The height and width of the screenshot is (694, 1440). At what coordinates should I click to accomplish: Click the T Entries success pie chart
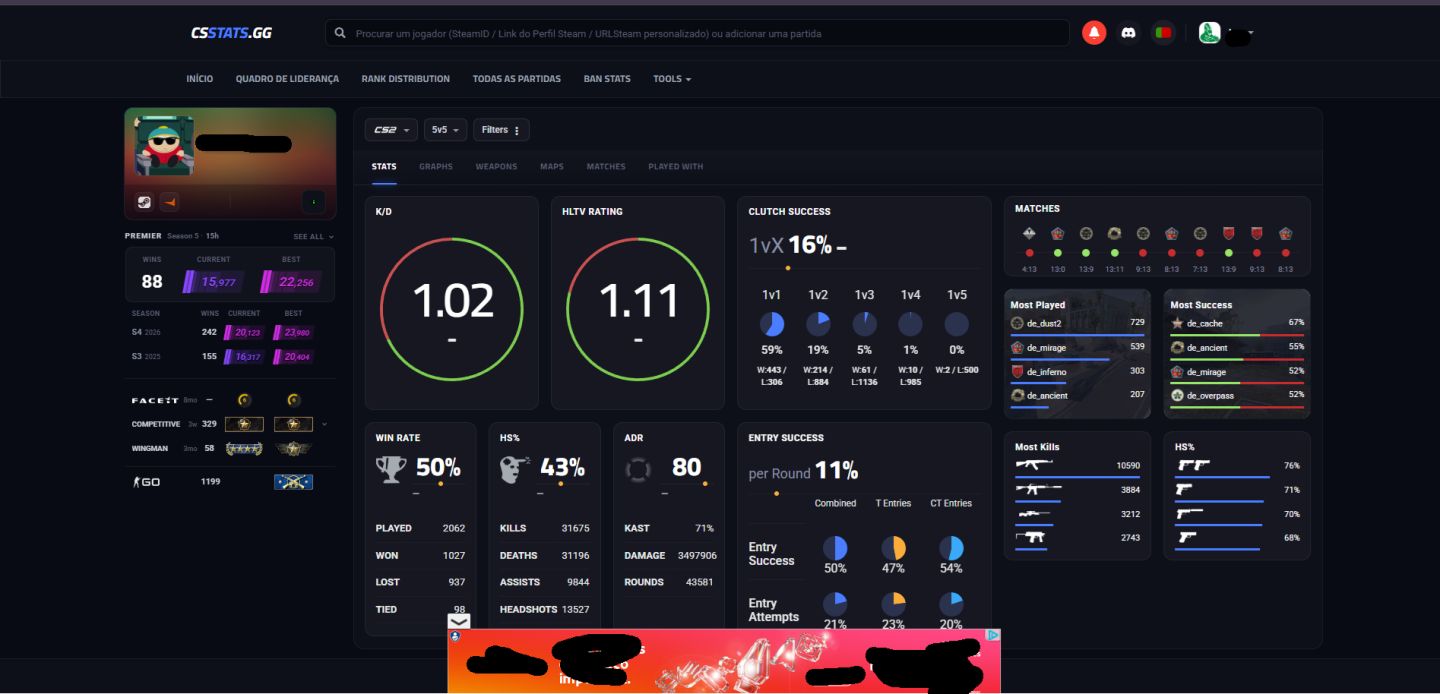tap(893, 548)
